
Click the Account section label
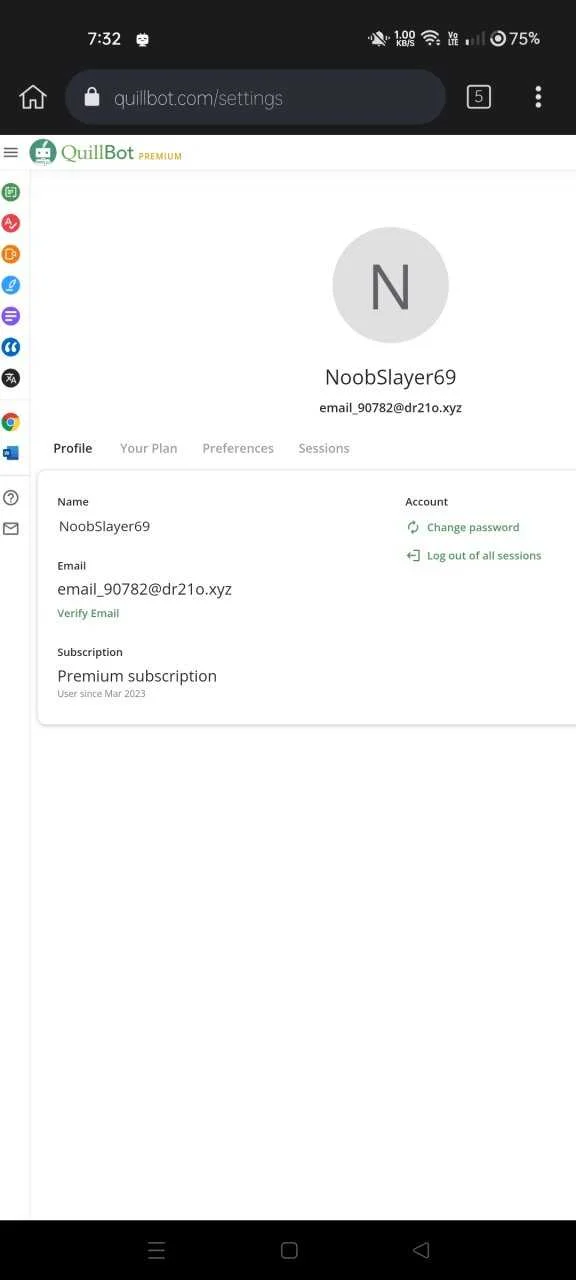pos(427,502)
